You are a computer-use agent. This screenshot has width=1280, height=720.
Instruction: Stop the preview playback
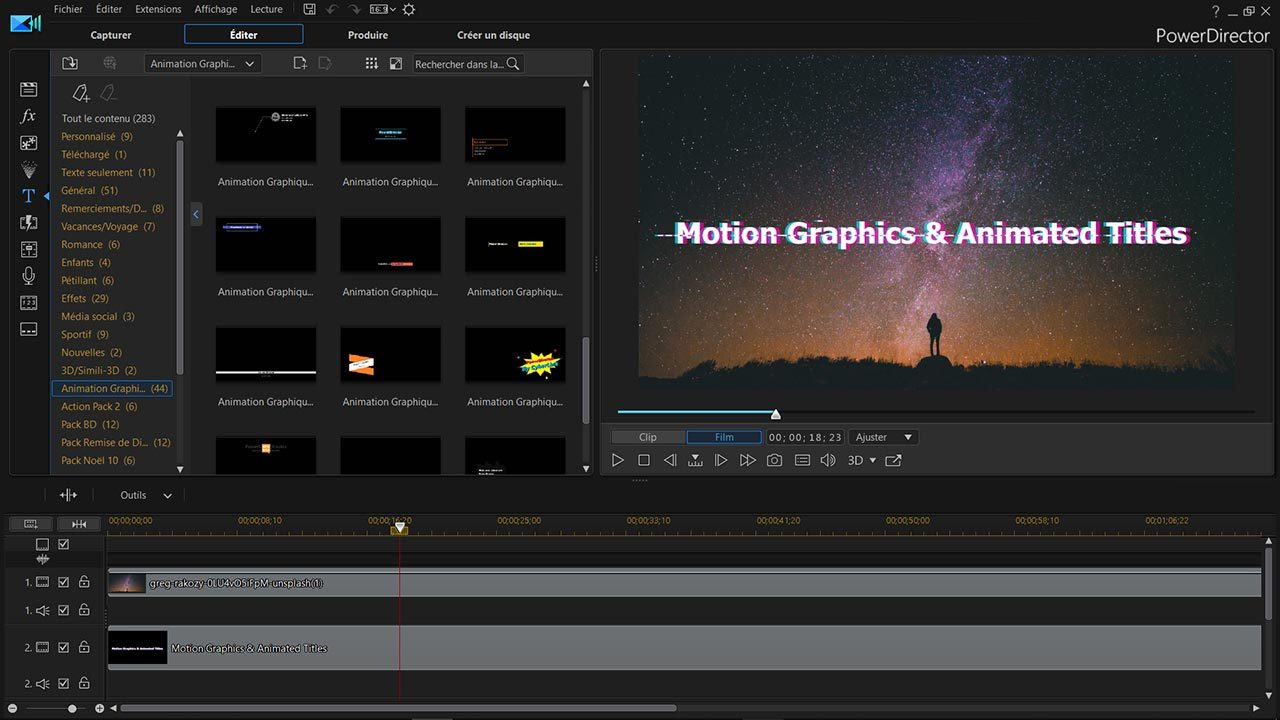pyautogui.click(x=644, y=460)
